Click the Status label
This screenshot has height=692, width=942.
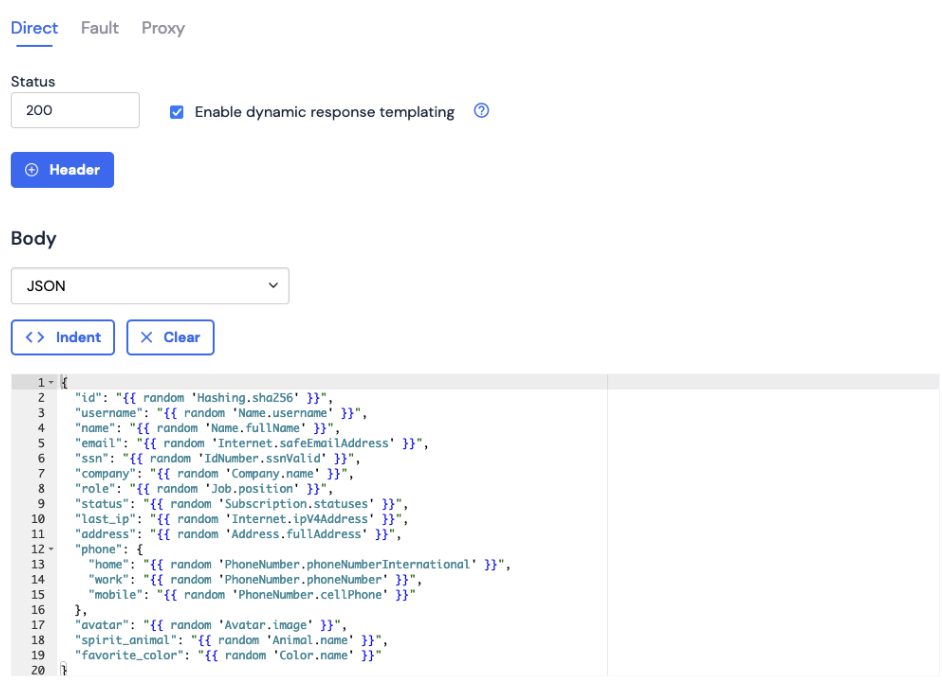(x=33, y=82)
